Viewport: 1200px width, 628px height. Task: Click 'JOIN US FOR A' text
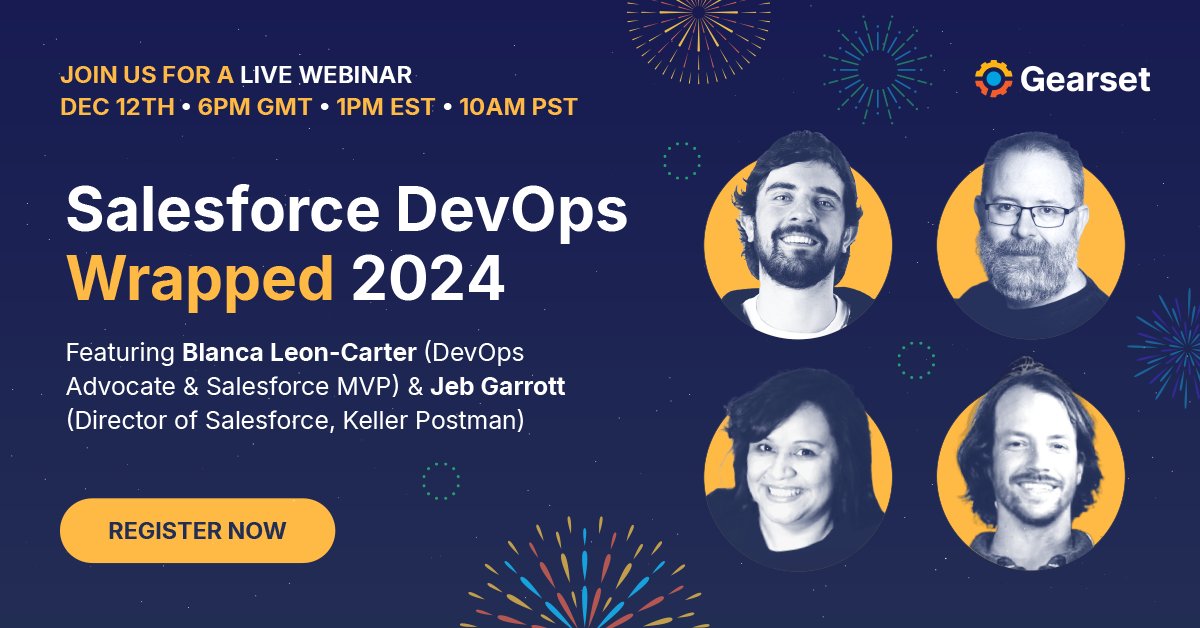pos(147,75)
